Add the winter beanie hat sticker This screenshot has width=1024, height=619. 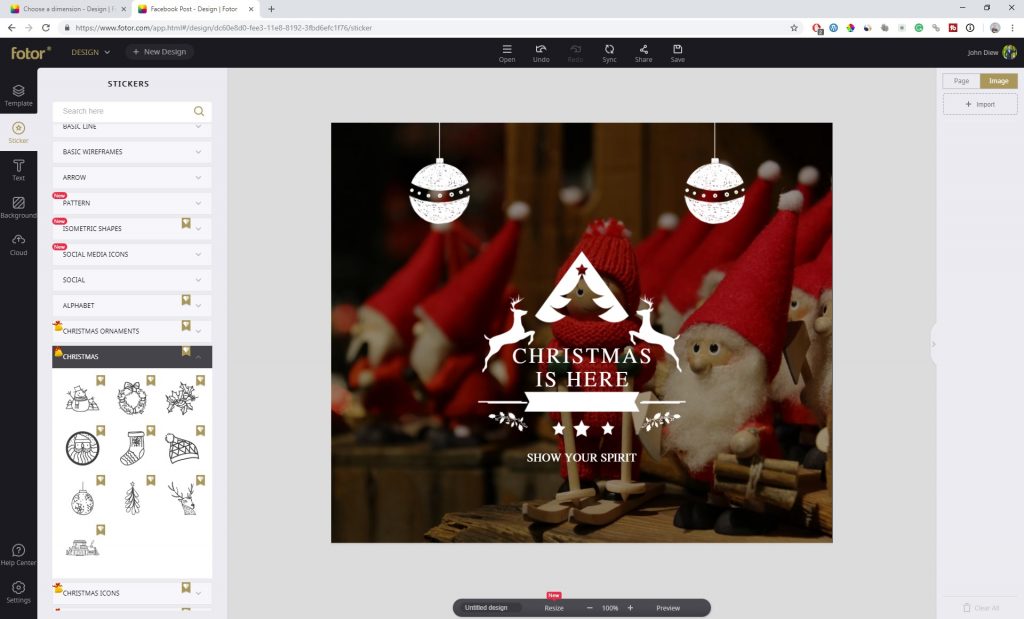[x=182, y=448]
